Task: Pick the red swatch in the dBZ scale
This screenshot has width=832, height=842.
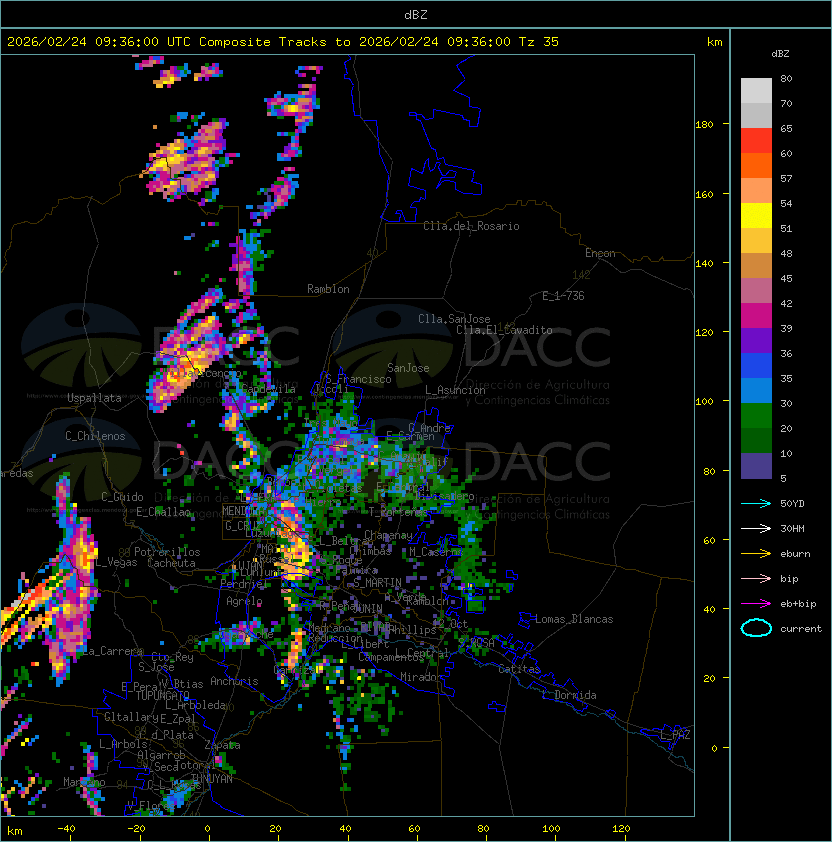Action: 756,141
